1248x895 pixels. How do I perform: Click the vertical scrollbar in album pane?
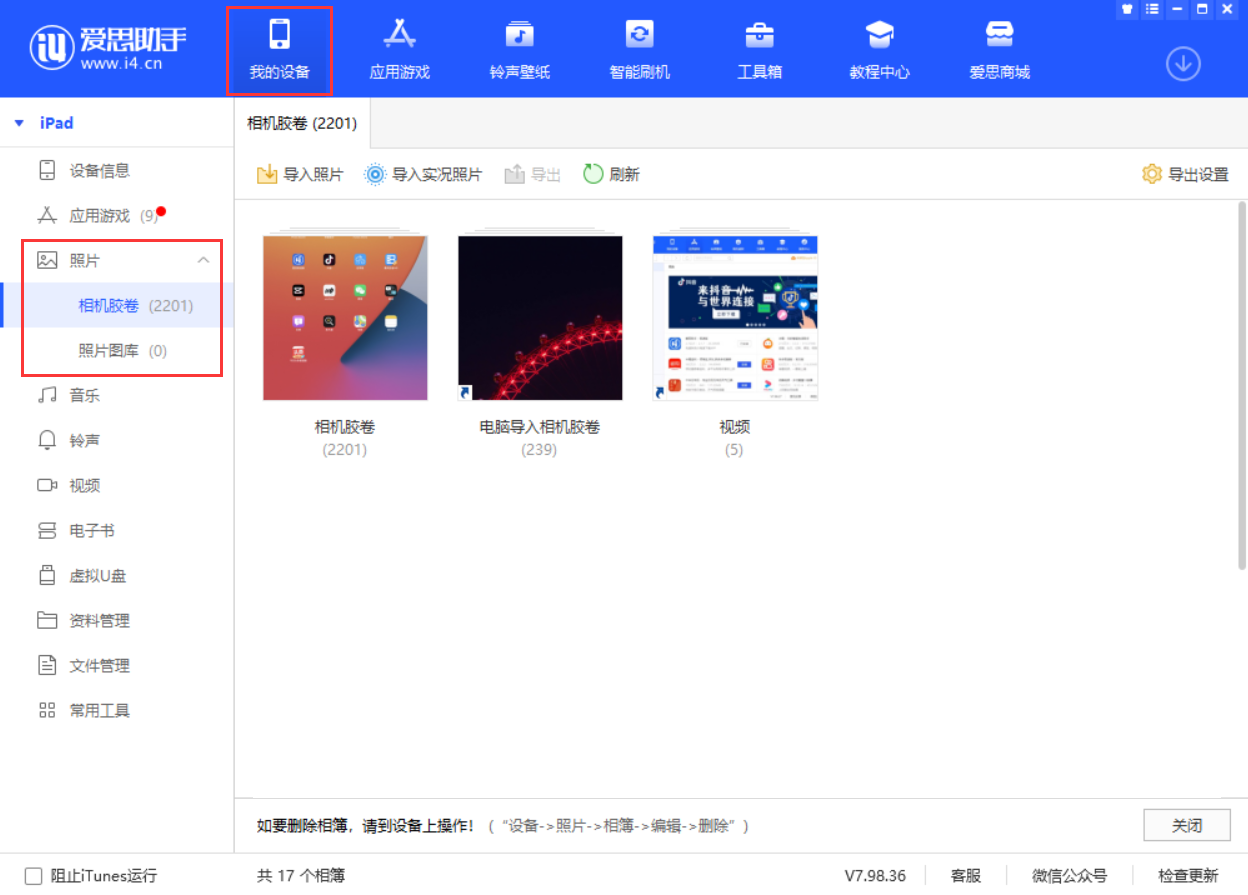[1242, 400]
